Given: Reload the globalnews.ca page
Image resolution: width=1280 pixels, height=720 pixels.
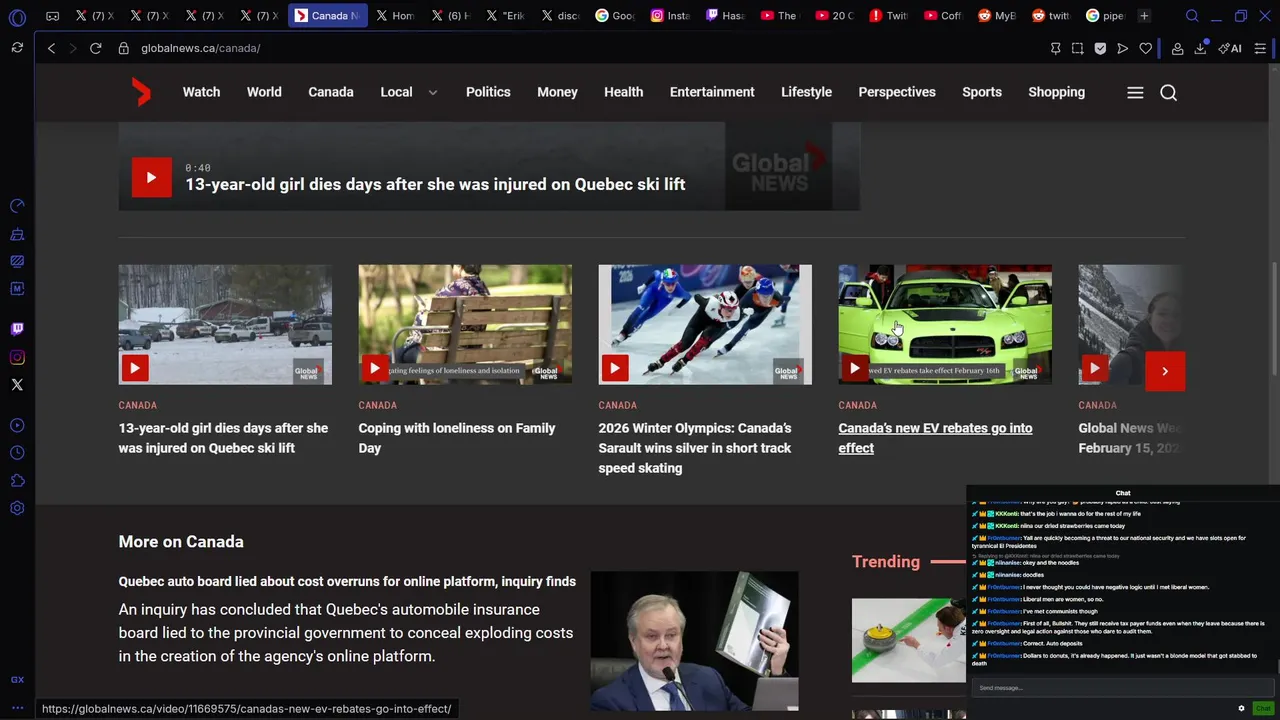Looking at the screenshot, I should tap(96, 48).
